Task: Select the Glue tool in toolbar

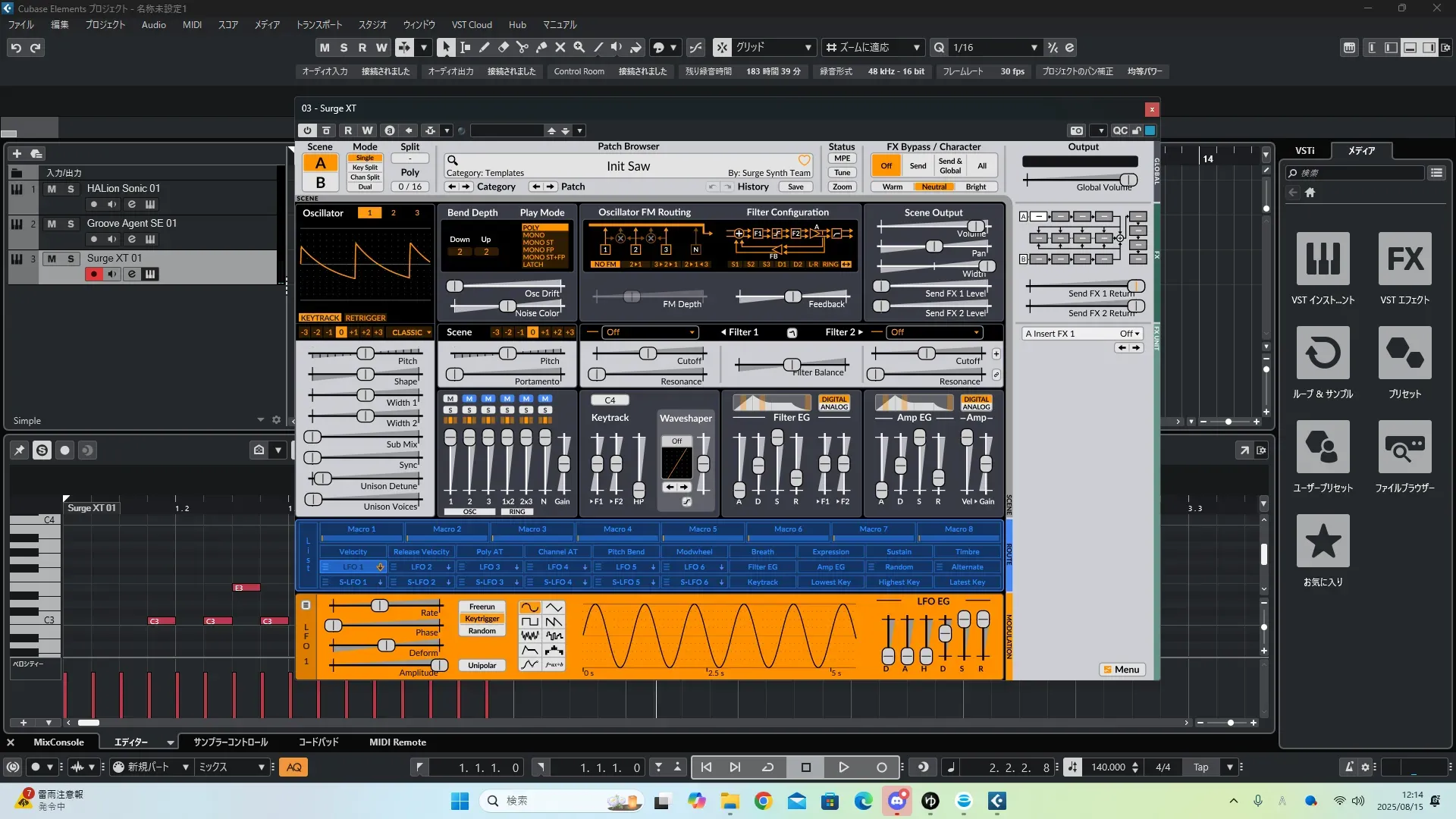Action: click(541, 47)
